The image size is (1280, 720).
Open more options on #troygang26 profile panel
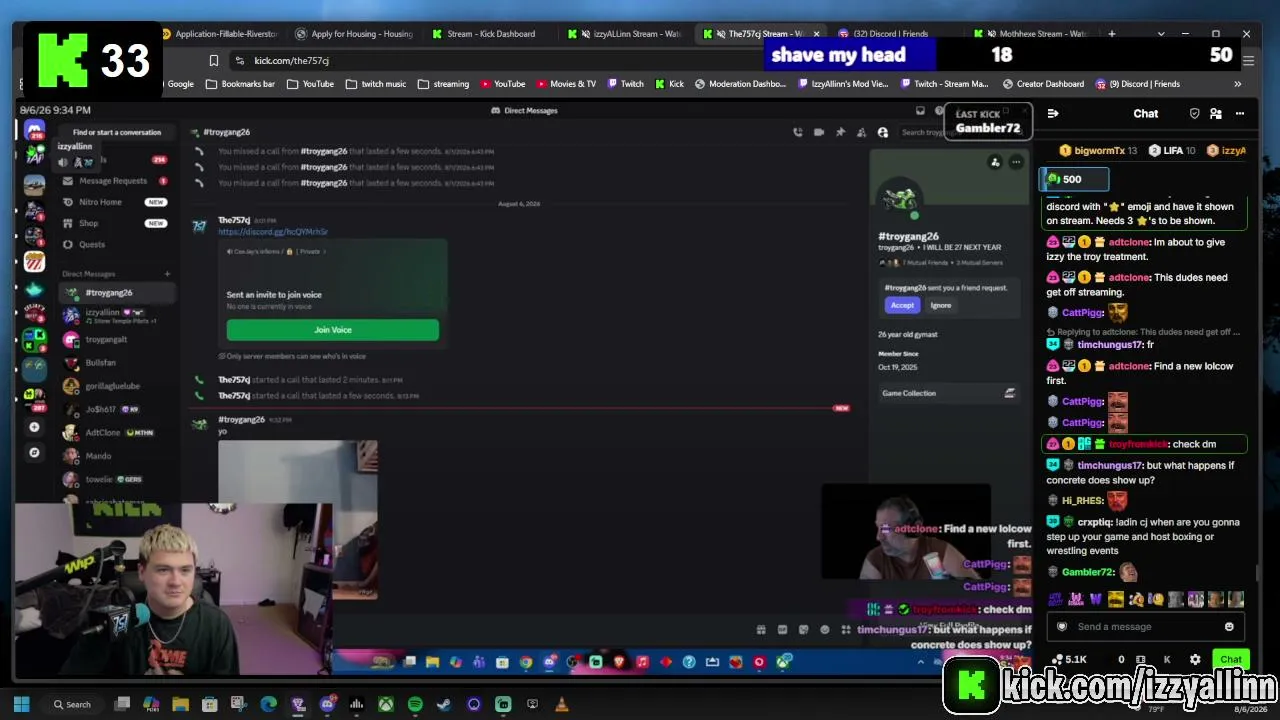pos(1016,162)
